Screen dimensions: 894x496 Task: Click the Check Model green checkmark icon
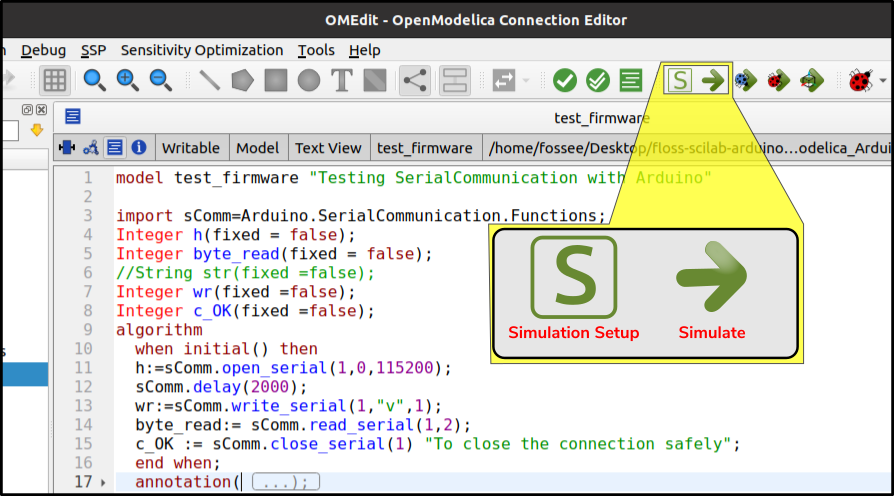(564, 80)
